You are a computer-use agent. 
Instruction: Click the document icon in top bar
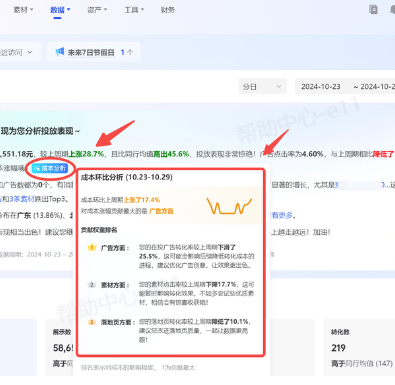point(374,9)
